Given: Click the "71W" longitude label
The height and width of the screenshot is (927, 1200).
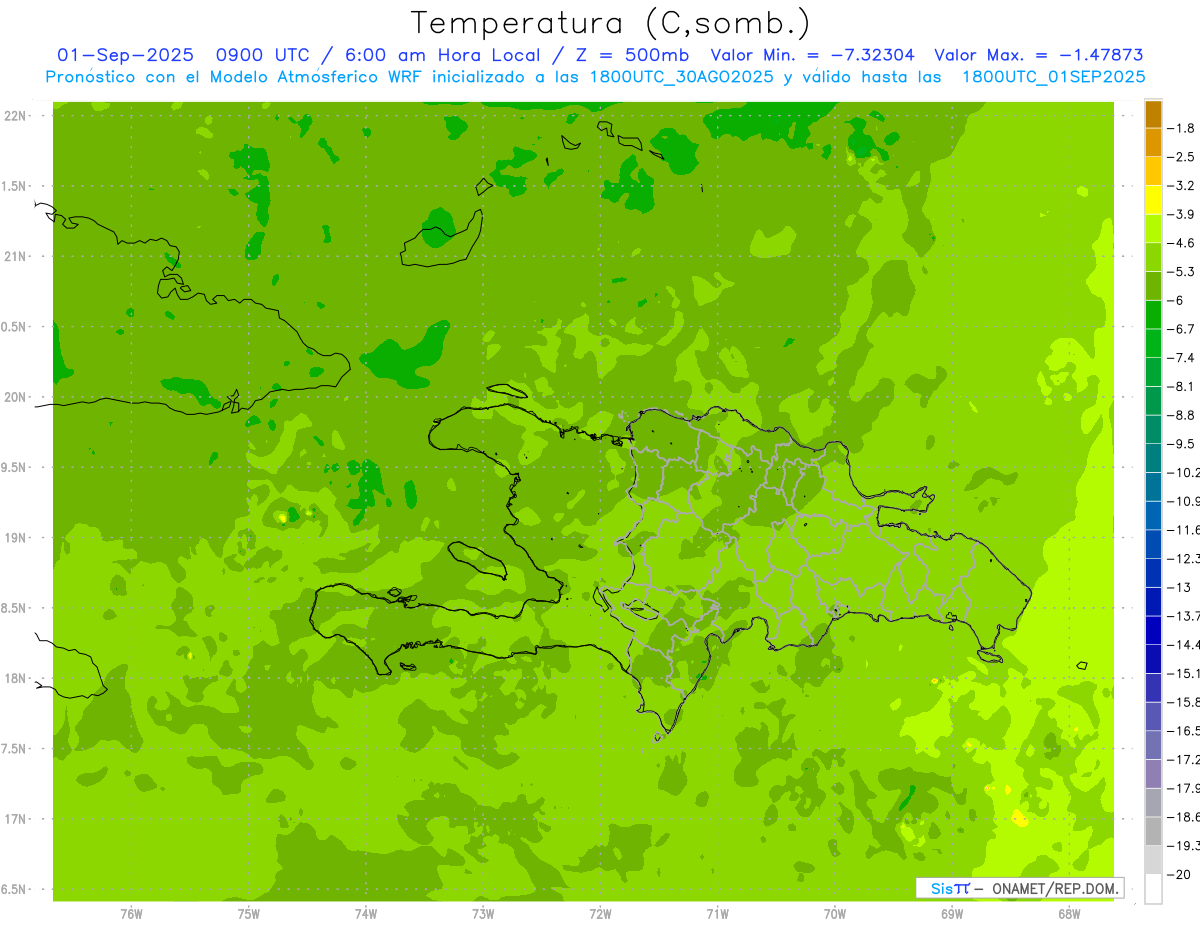Looking at the screenshot, I should [x=717, y=913].
